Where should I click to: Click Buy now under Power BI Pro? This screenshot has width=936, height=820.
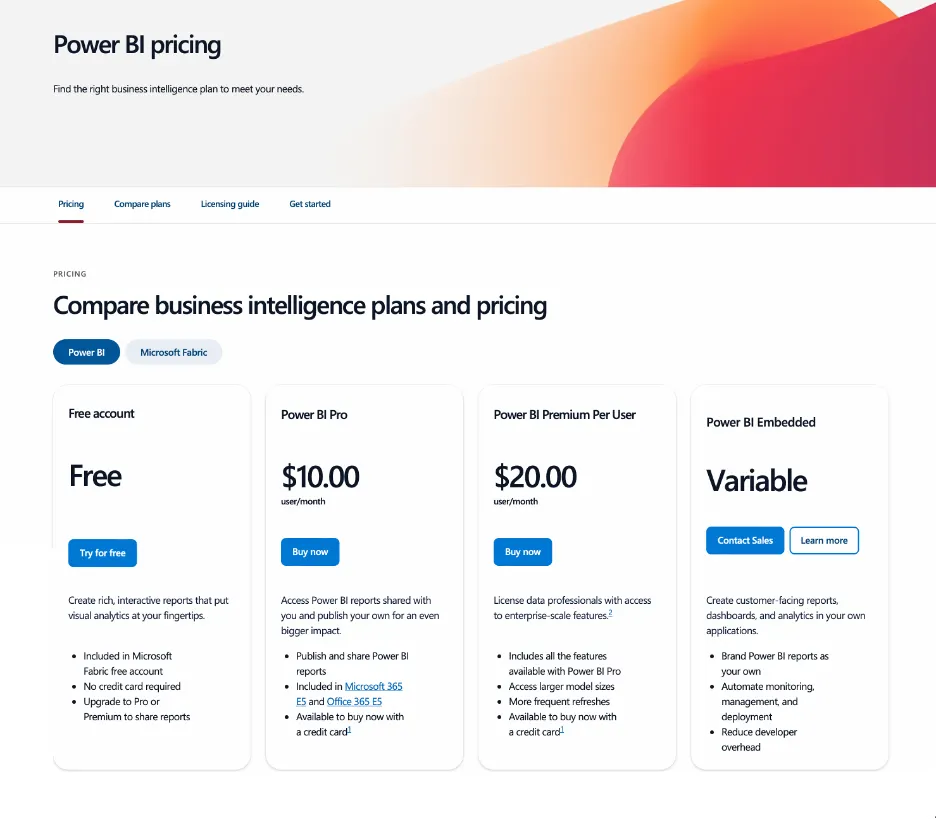tap(310, 551)
